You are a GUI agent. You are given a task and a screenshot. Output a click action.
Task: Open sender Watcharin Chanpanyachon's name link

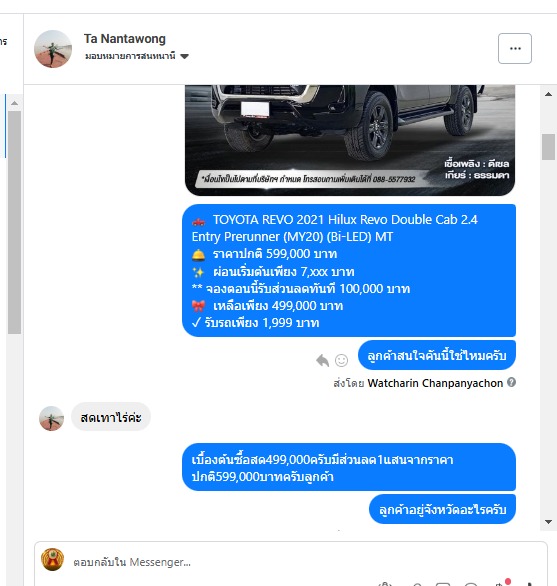click(x=435, y=383)
